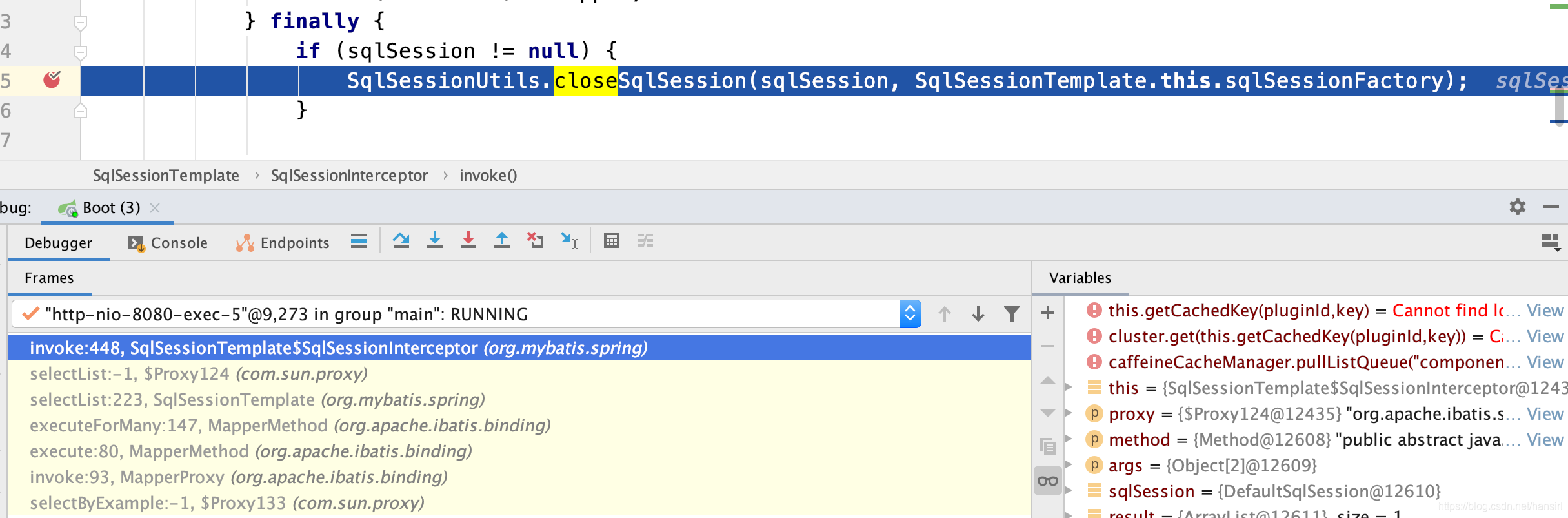
Task: Collapse the finally block fold marker
Action: 81,23
